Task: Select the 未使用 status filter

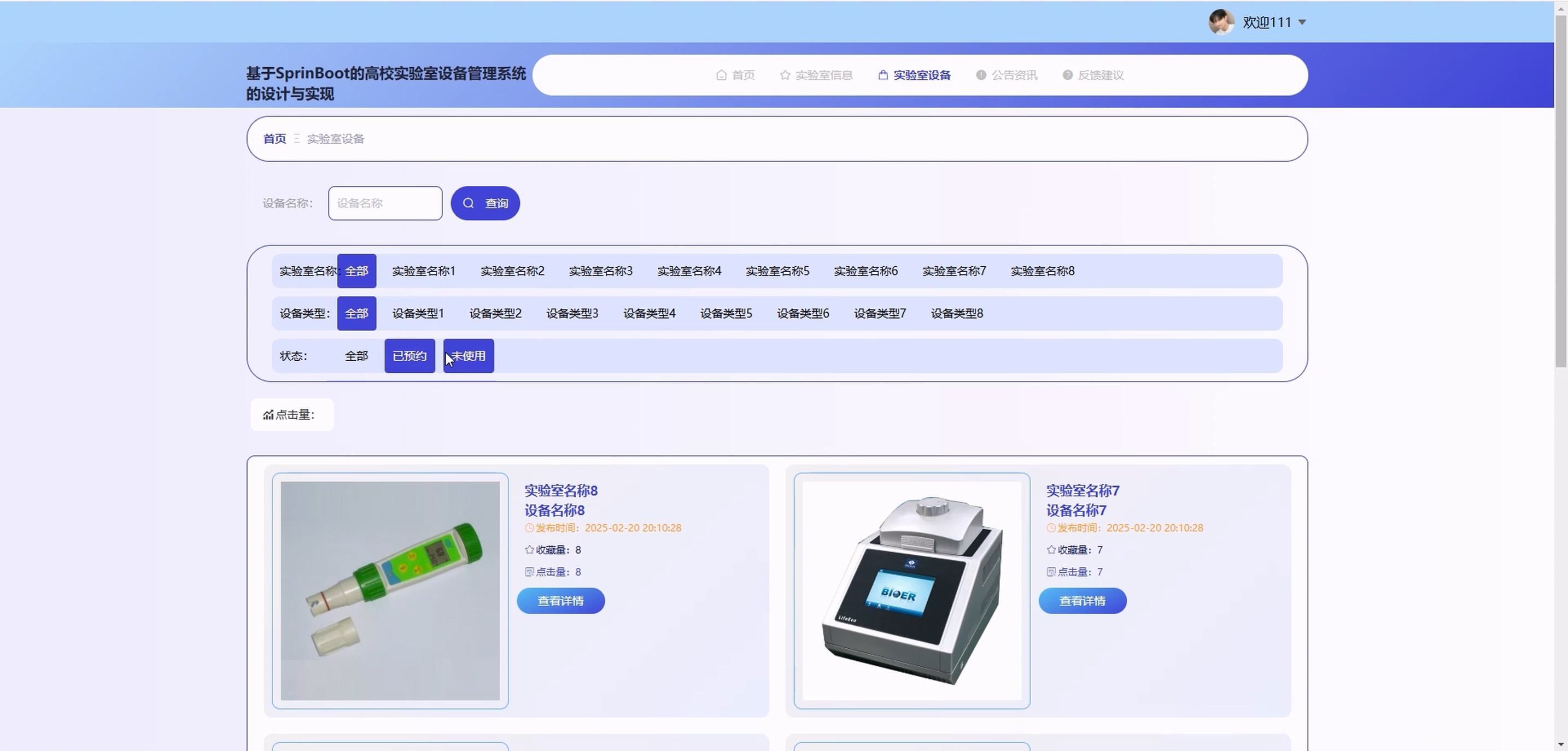Action: pyautogui.click(x=469, y=356)
